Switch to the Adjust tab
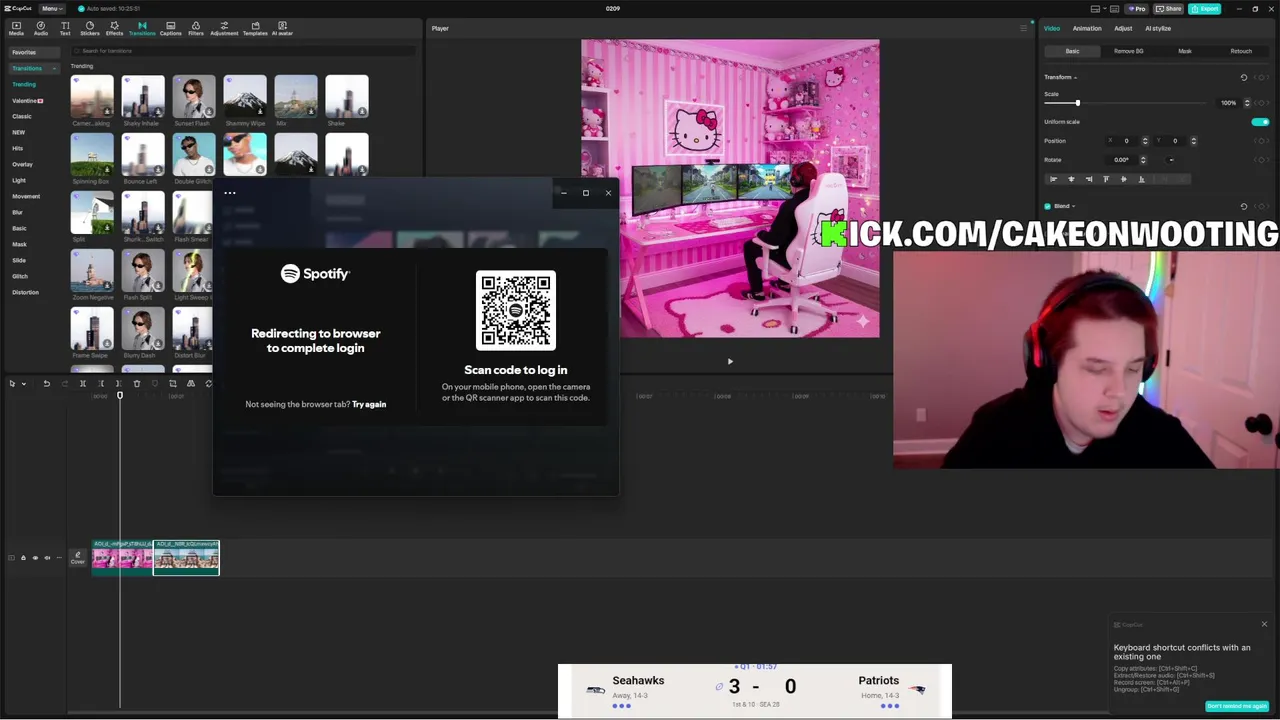This screenshot has width=1280, height=720. tap(1123, 28)
